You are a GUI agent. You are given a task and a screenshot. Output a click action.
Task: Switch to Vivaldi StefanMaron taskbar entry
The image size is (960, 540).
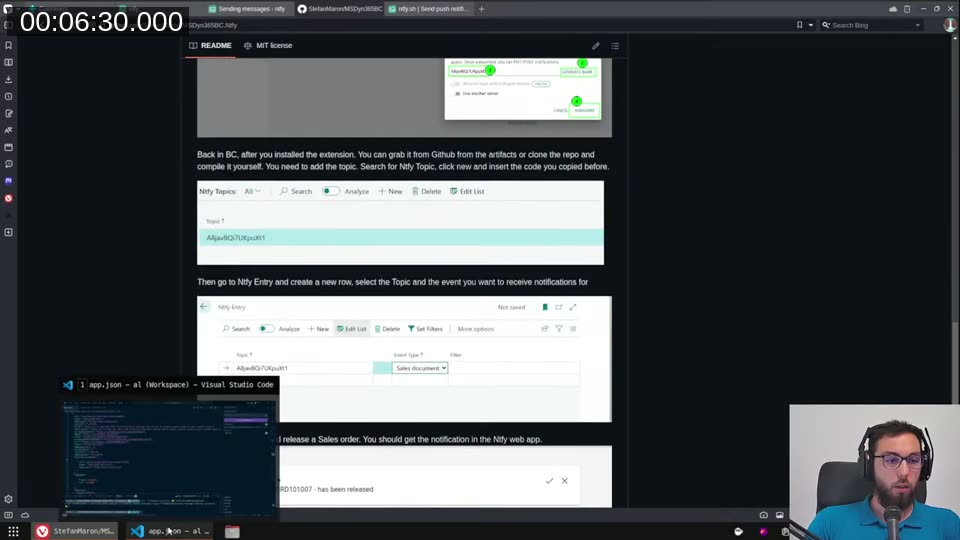(x=74, y=531)
